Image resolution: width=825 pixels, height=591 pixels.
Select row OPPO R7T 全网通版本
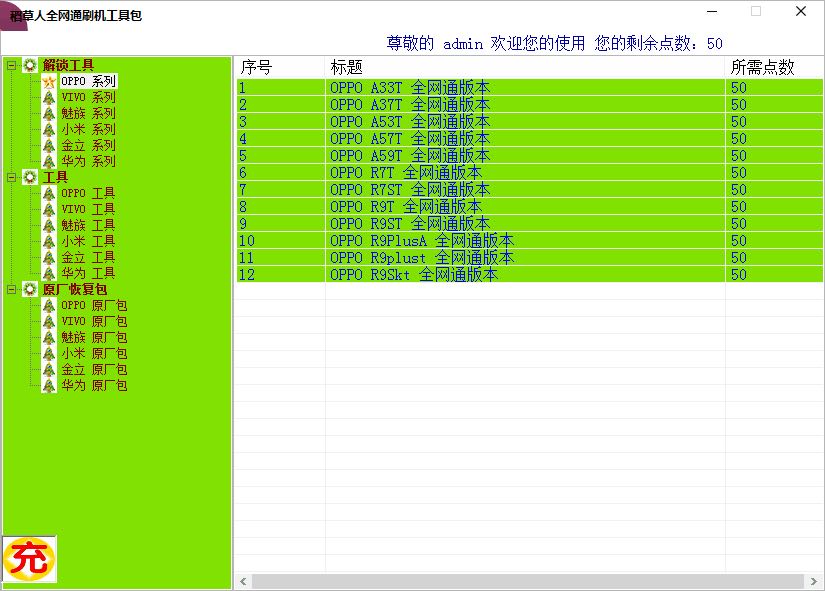click(530, 173)
